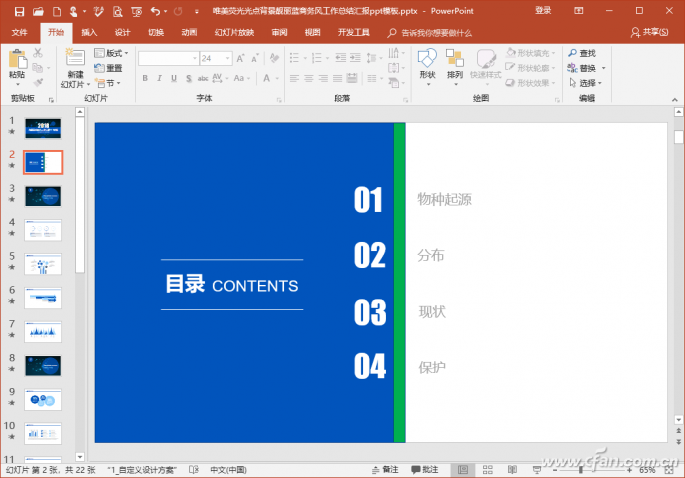Image resolution: width=685 pixels, height=478 pixels.
Task: Click the language 中文(中国) status bar entry
Action: pyautogui.click(x=228, y=470)
